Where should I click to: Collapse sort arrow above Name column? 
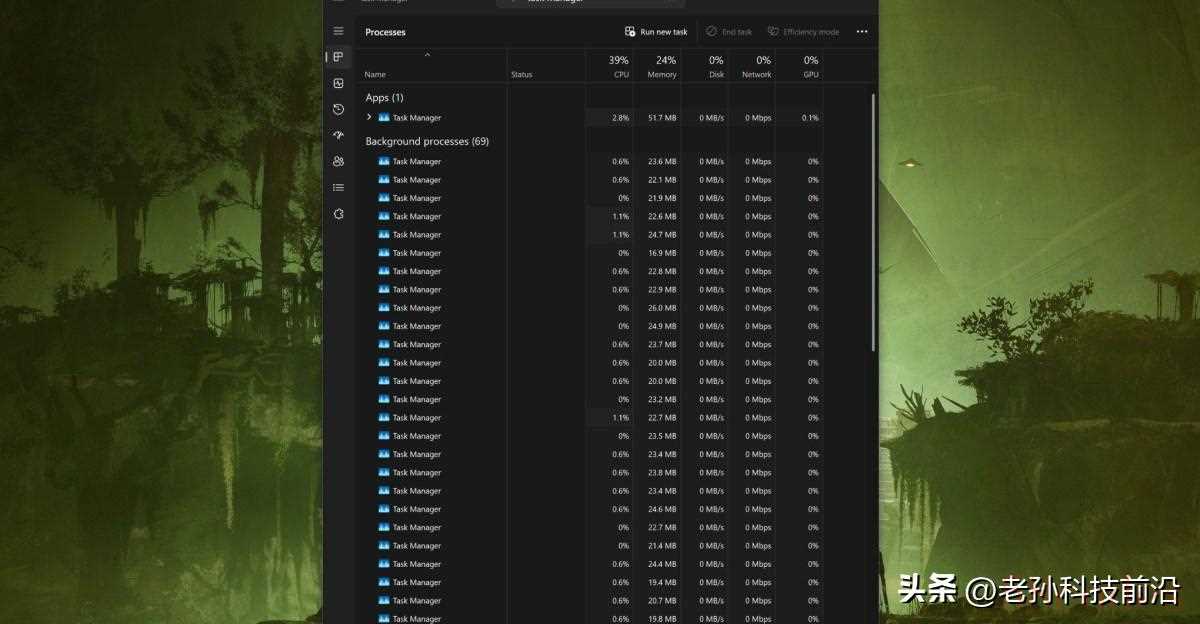(428, 55)
